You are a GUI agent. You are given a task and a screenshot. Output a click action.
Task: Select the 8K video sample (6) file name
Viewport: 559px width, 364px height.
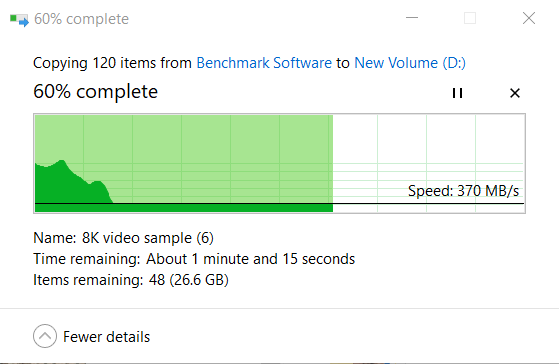(148, 238)
